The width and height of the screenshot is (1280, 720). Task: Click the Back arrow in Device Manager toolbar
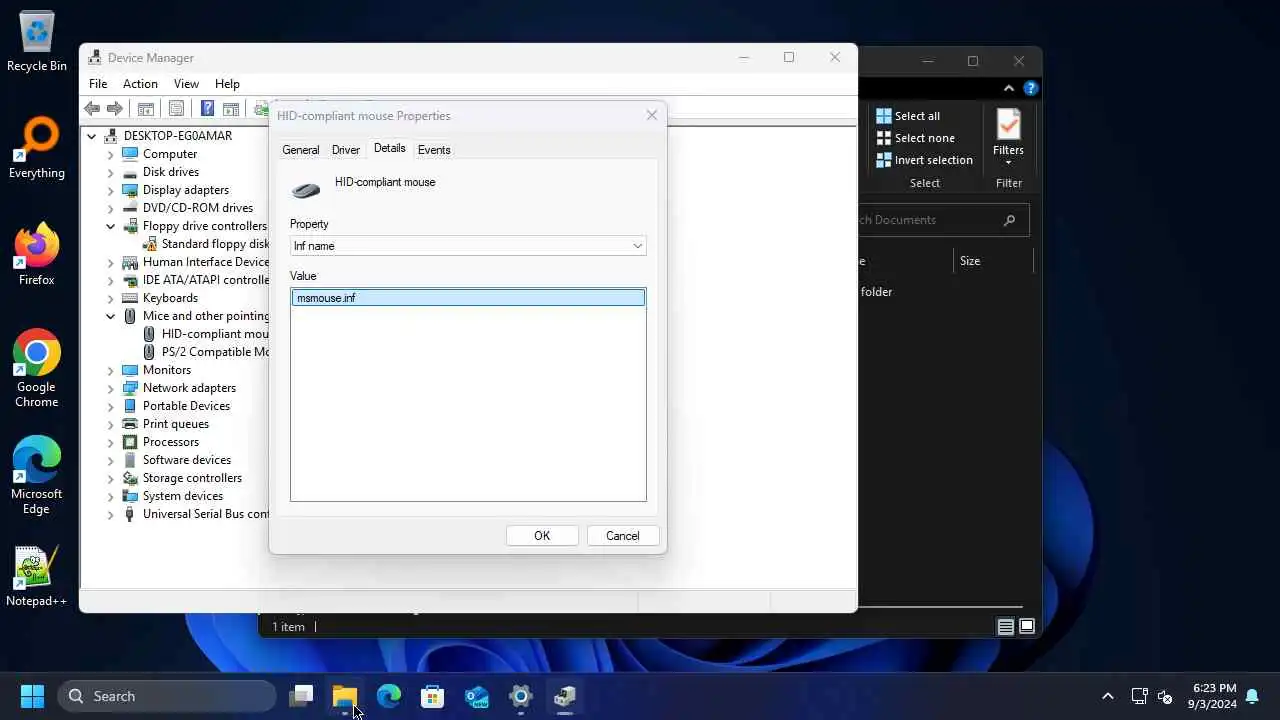[x=92, y=109]
